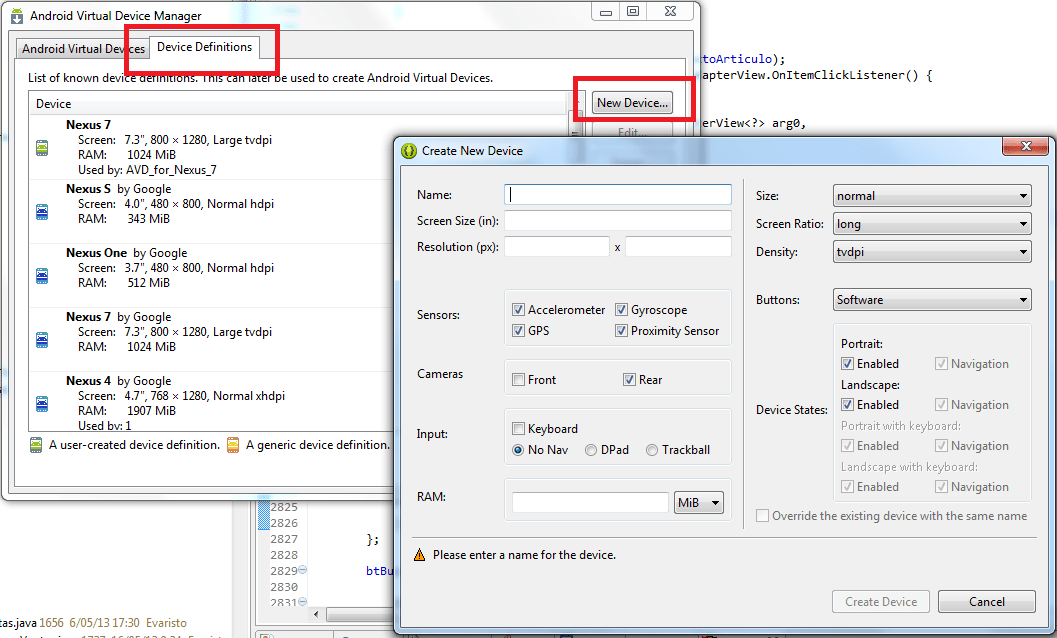Click the Resolution height field

click(x=678, y=247)
